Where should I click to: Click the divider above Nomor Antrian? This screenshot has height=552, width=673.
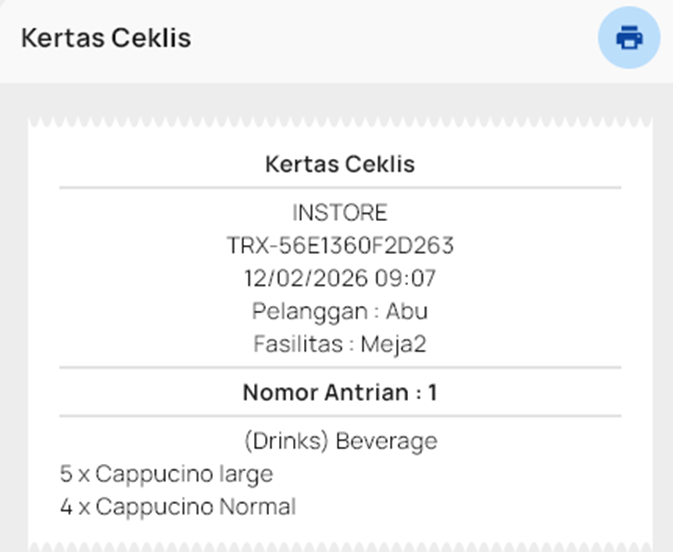(x=339, y=368)
